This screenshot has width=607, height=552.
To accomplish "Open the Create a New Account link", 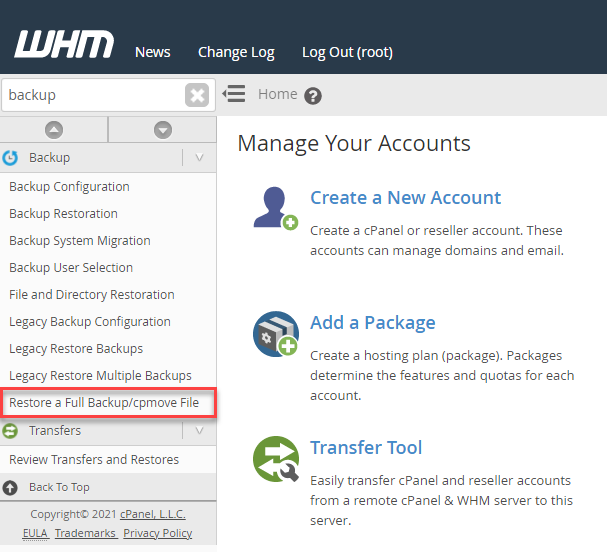I will [x=406, y=198].
